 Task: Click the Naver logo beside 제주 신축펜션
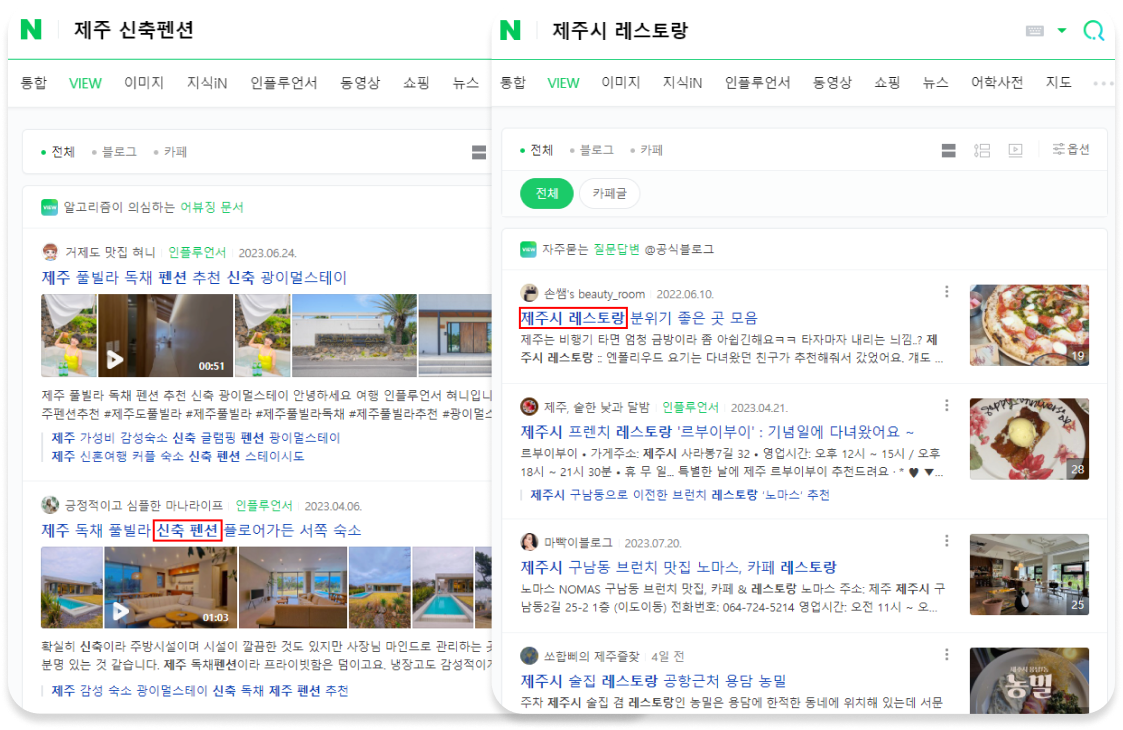coord(31,29)
